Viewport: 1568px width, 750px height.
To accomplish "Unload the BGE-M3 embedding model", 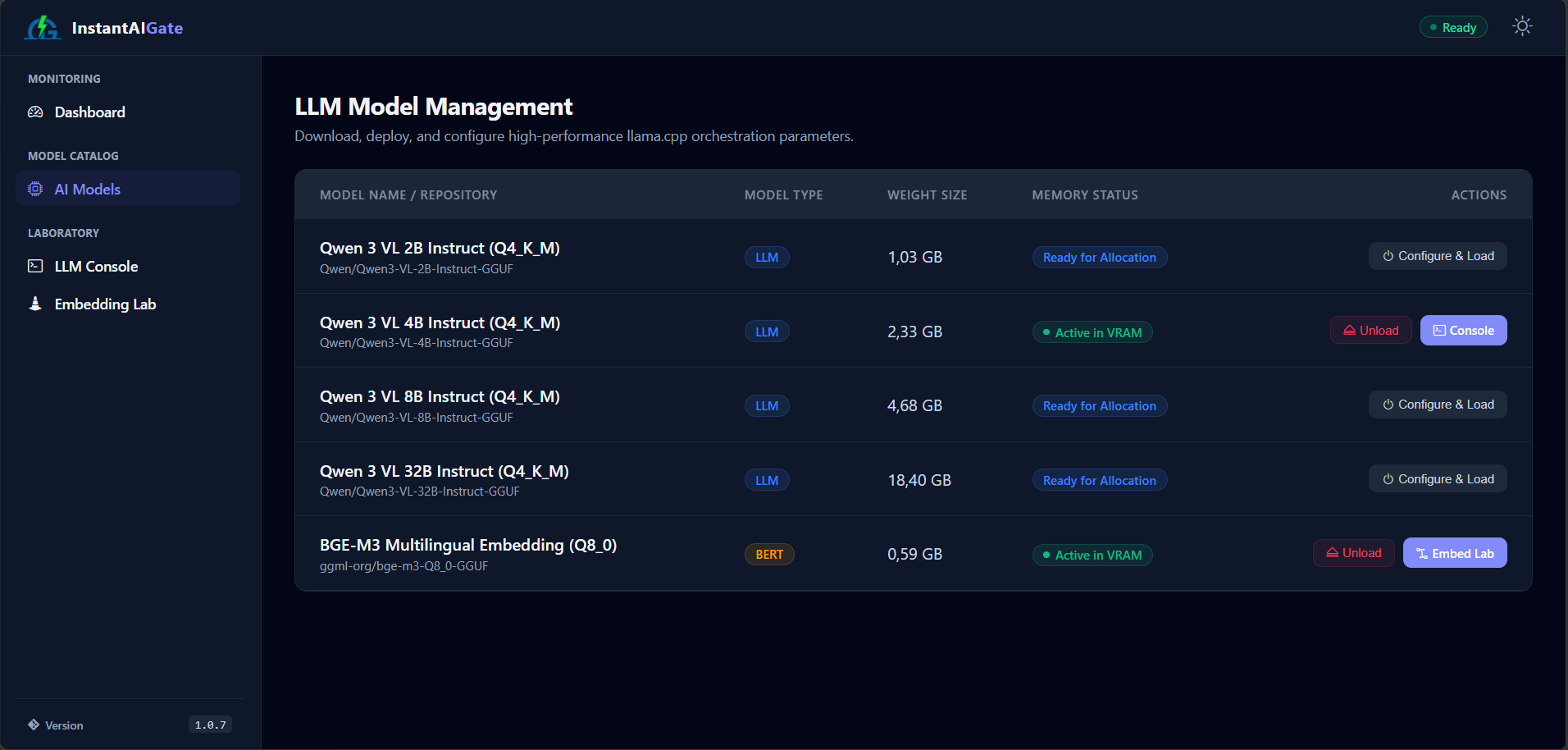I will (x=1353, y=553).
